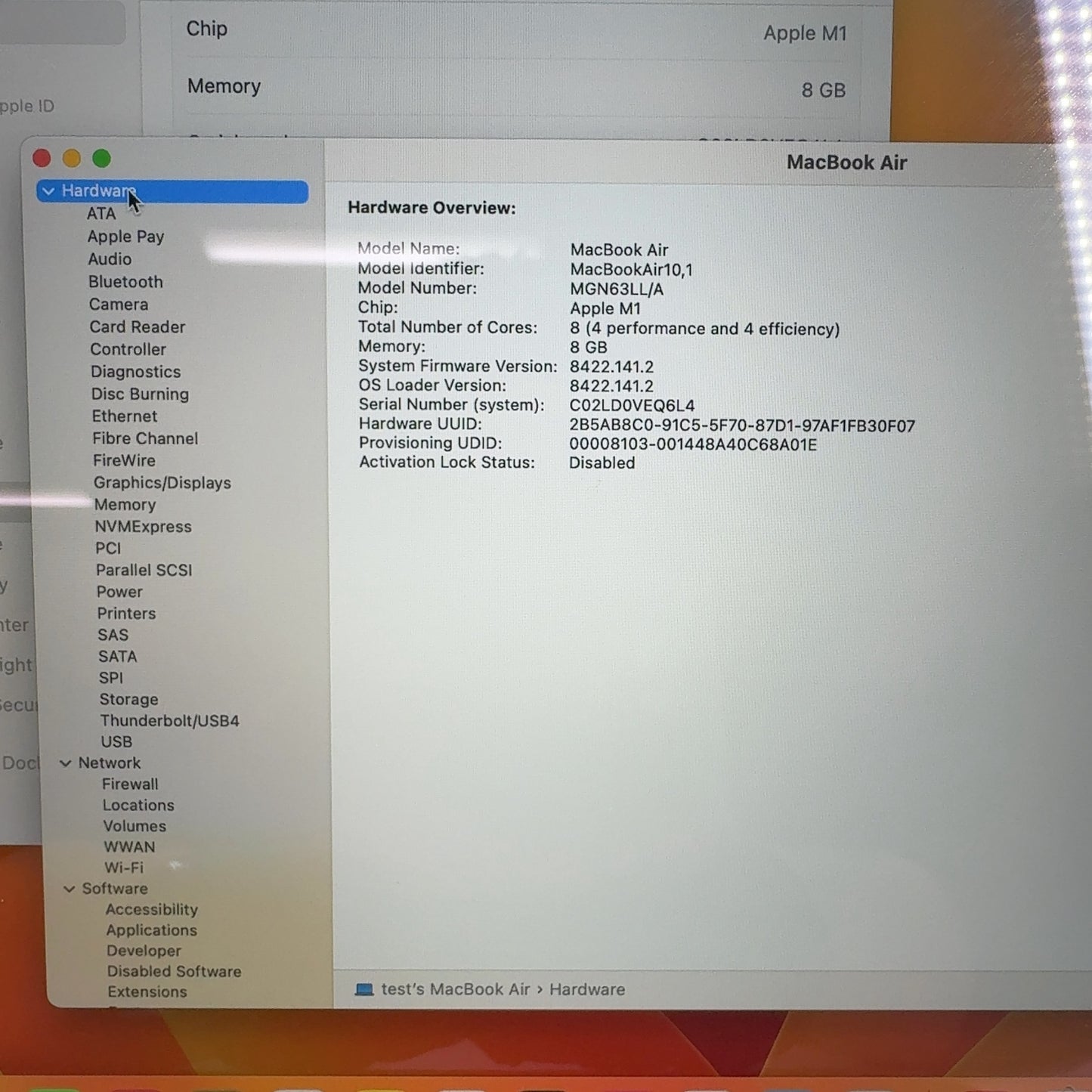Screen dimensions: 1092x1092
Task: Click test's MacBook Air in path bar
Action: point(455,989)
